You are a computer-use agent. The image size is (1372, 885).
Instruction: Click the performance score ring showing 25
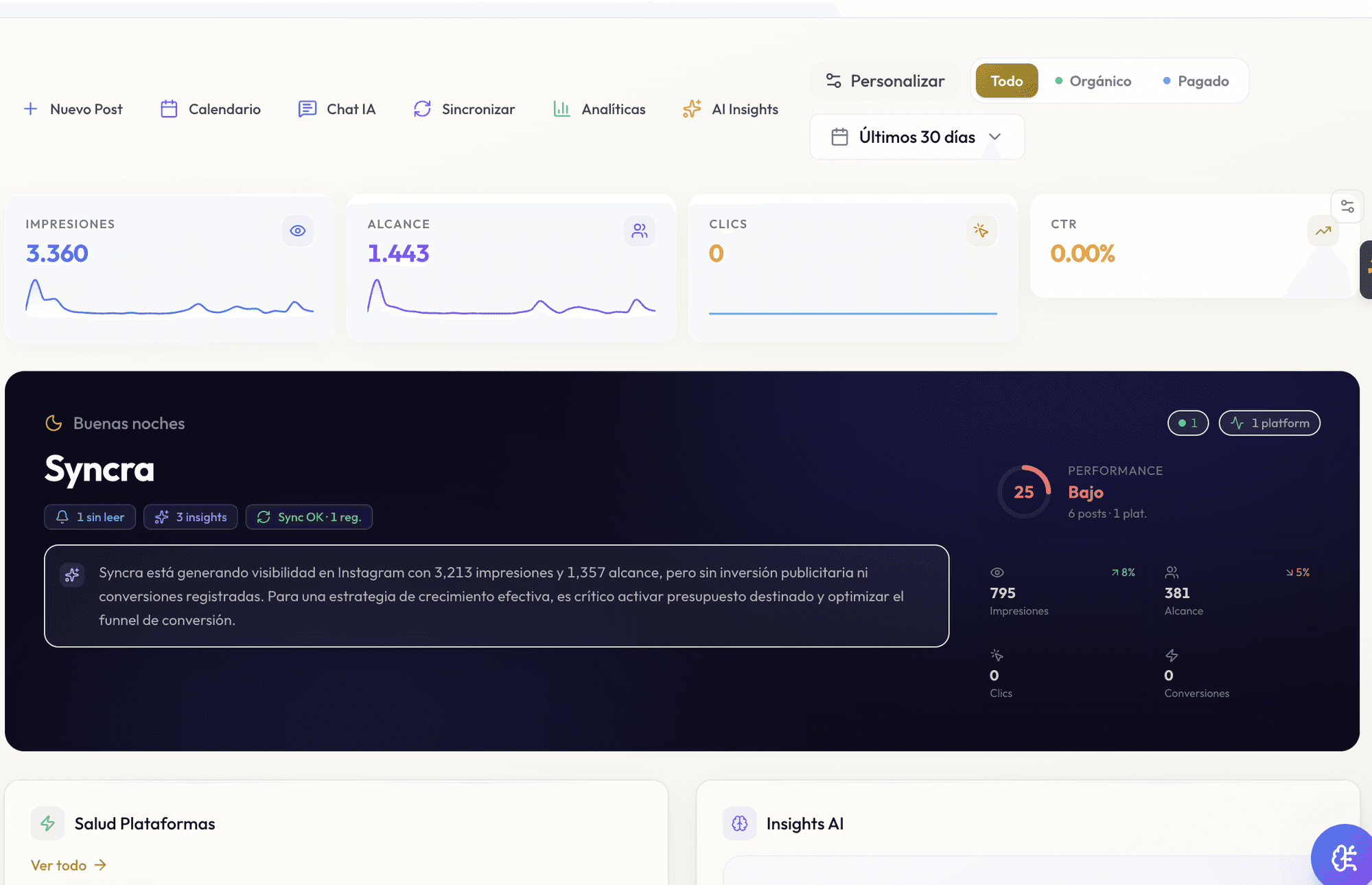pos(1023,492)
